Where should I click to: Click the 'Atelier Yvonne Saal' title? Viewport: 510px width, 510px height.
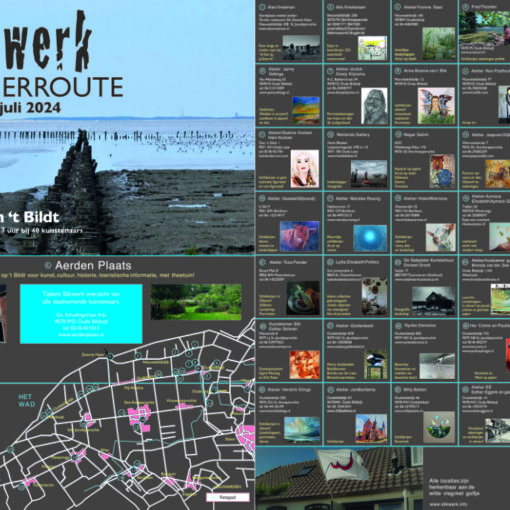[x=423, y=7]
